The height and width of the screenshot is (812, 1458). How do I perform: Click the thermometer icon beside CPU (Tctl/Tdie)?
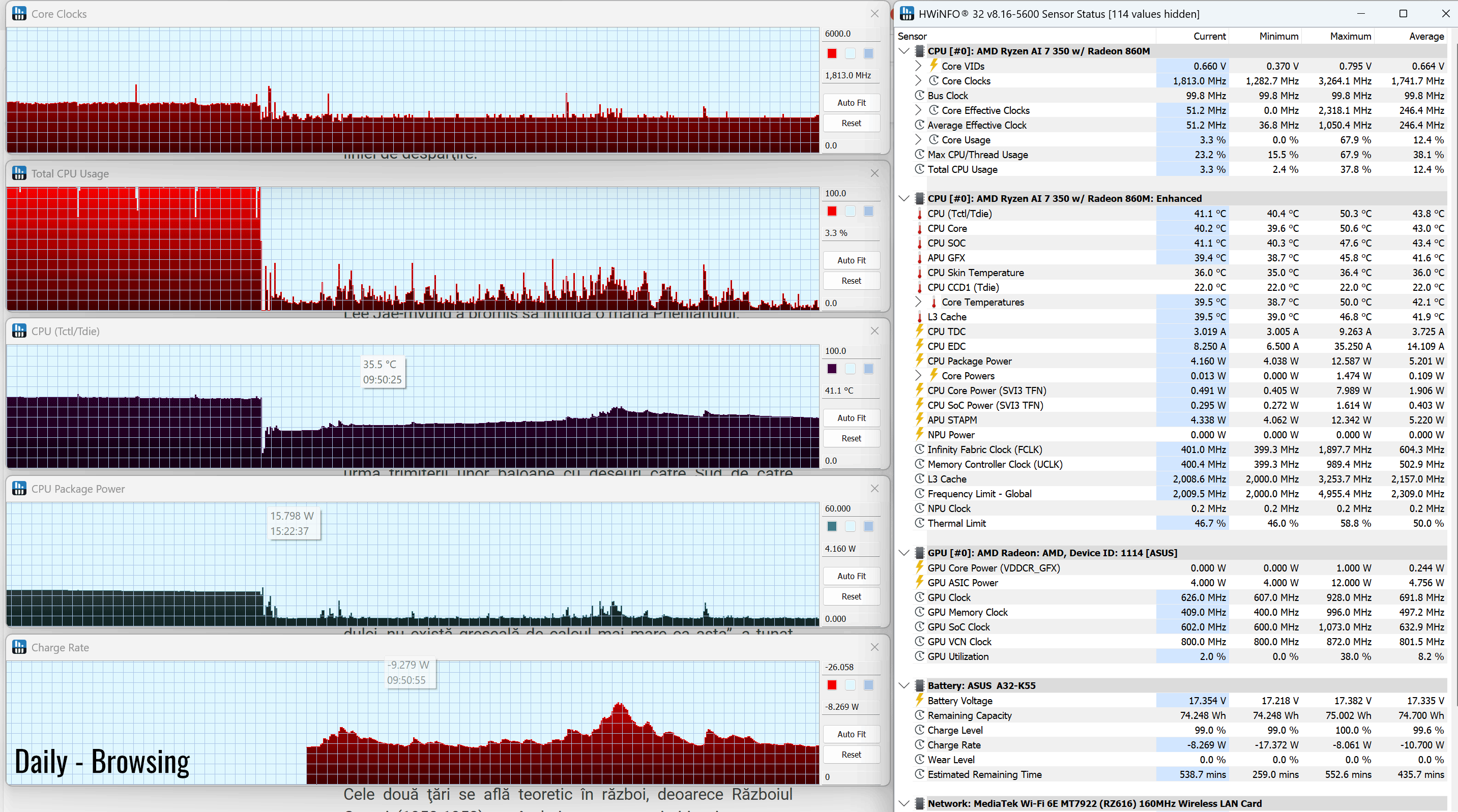pyautogui.click(x=919, y=214)
